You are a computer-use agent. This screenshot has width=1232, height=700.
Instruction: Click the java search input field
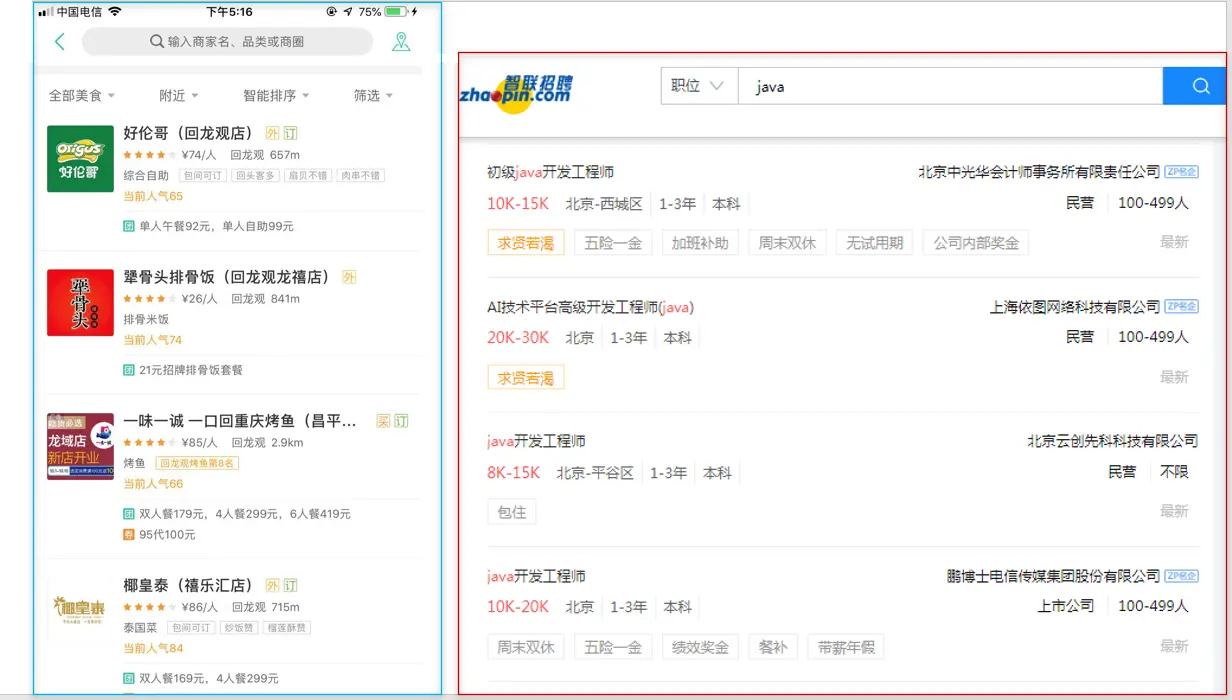950,87
